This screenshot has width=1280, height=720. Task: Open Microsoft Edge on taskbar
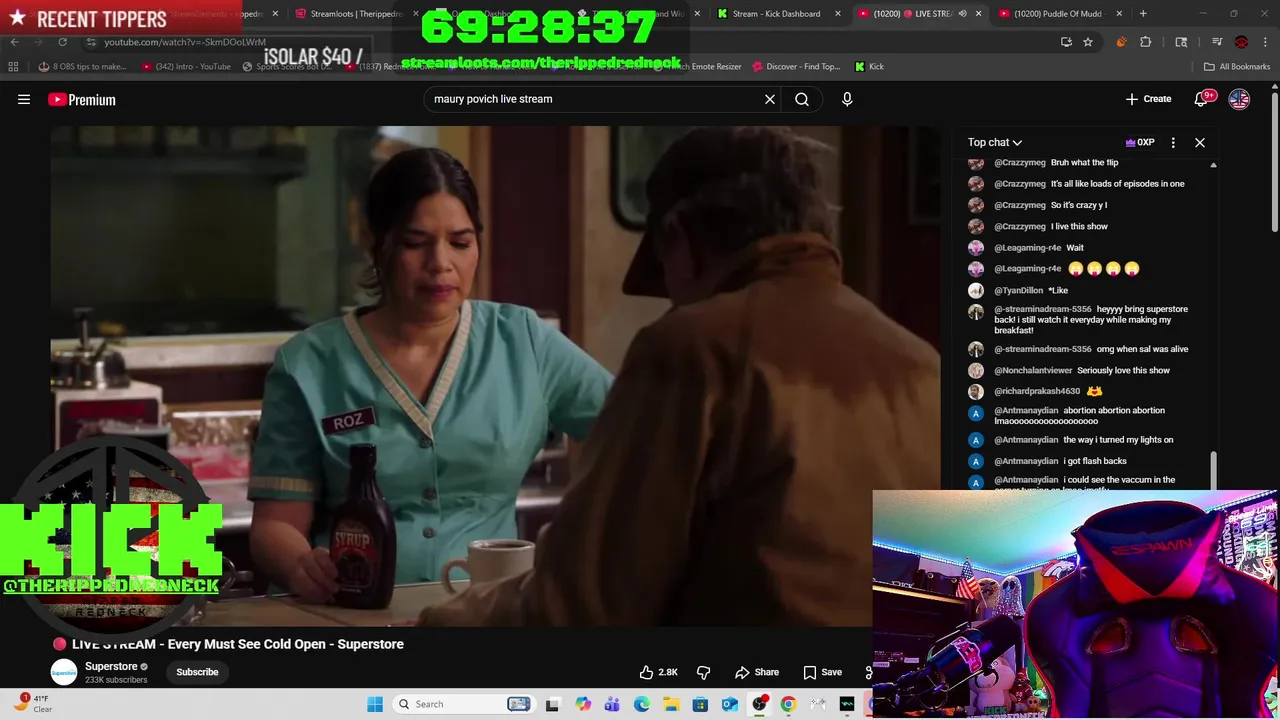click(641, 704)
